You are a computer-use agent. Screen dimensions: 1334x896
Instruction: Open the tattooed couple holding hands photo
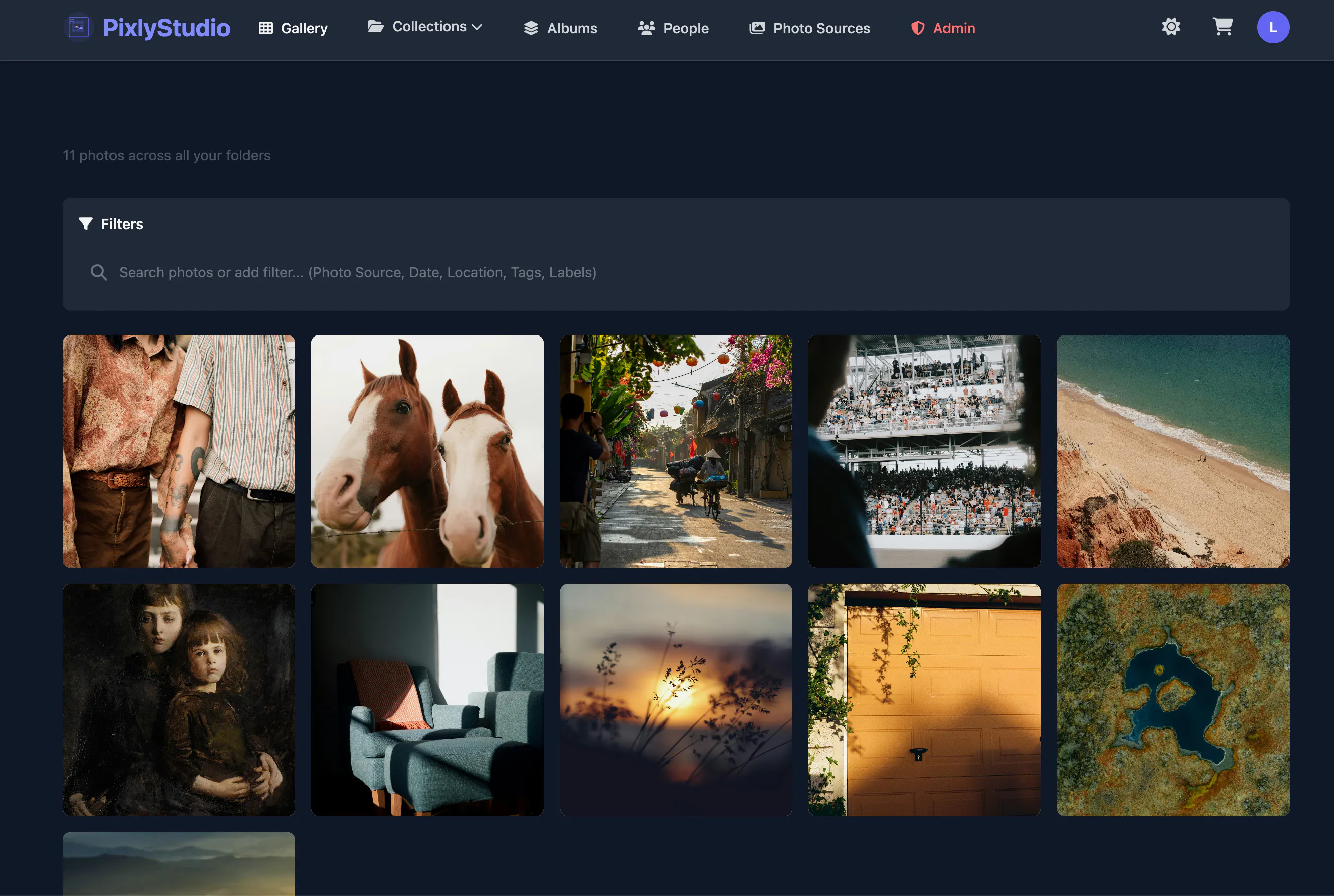179,451
